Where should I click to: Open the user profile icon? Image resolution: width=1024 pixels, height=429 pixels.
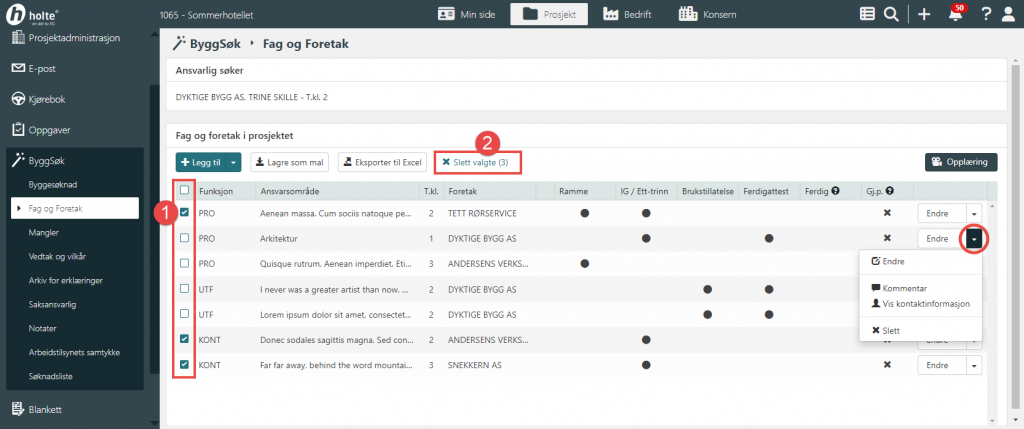click(x=1009, y=14)
